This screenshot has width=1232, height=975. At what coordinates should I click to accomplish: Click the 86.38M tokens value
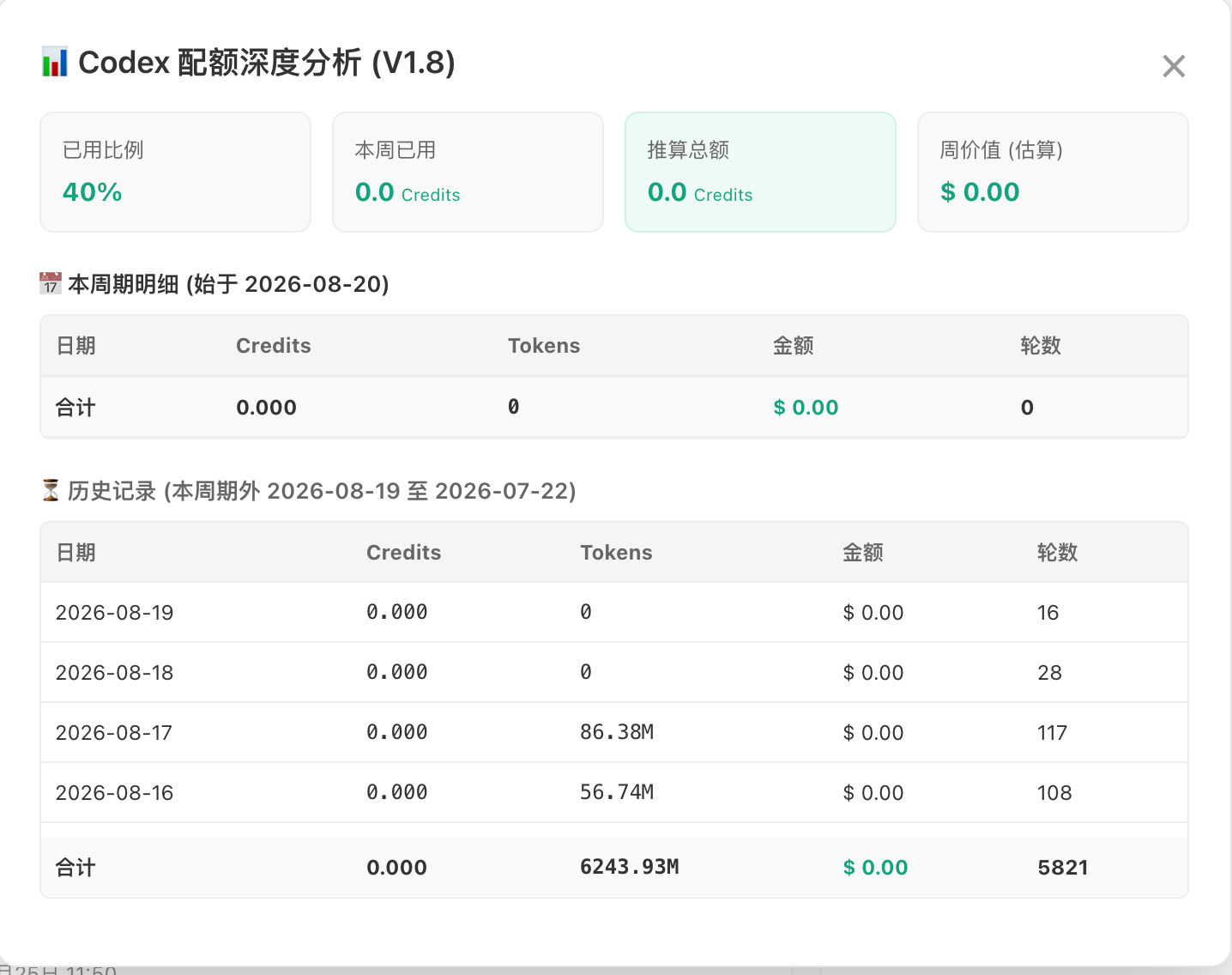(x=617, y=732)
